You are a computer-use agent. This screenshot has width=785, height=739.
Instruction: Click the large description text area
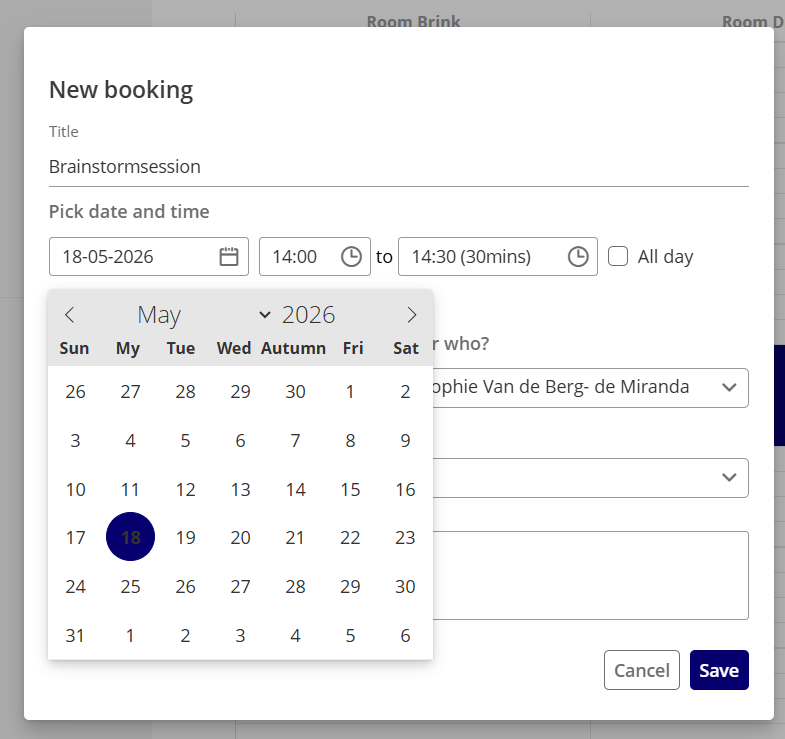[591, 575]
